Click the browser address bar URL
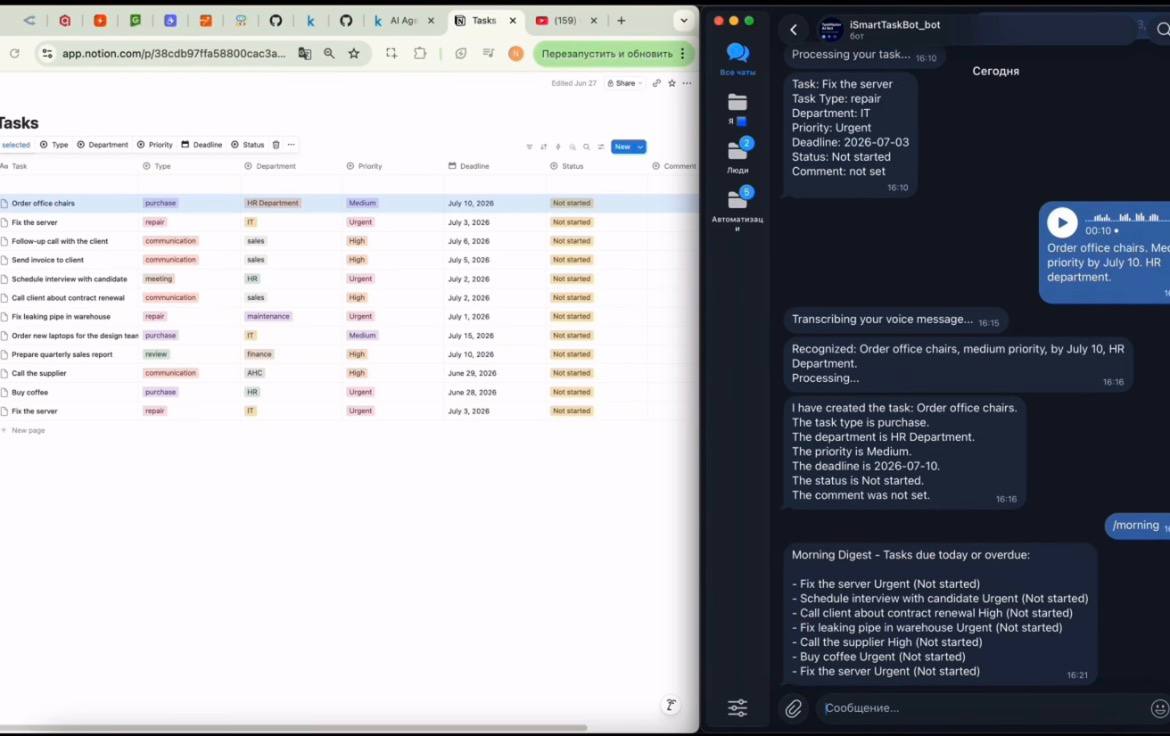 click(173, 53)
